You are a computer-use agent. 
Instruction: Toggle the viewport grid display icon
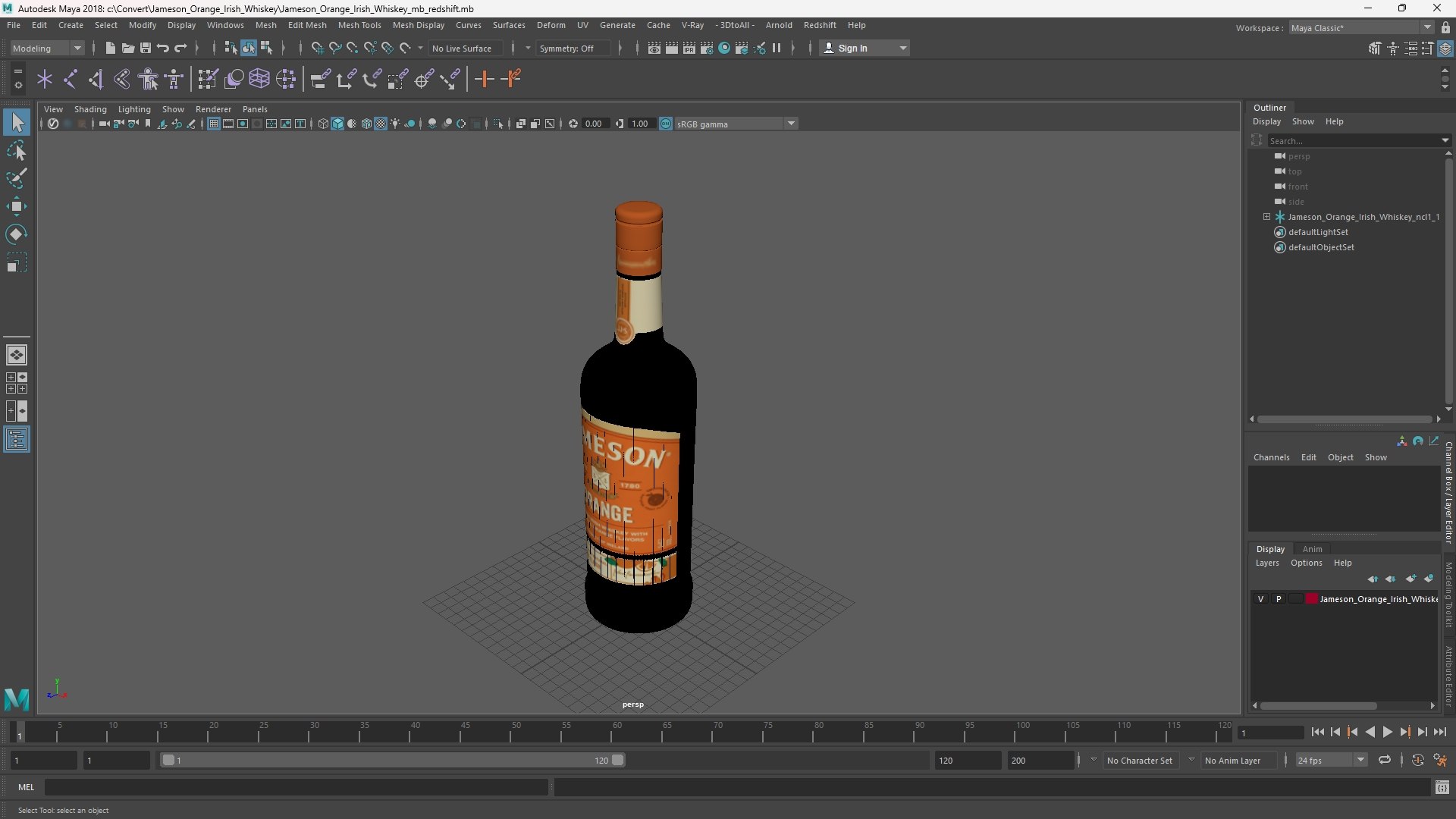click(214, 124)
